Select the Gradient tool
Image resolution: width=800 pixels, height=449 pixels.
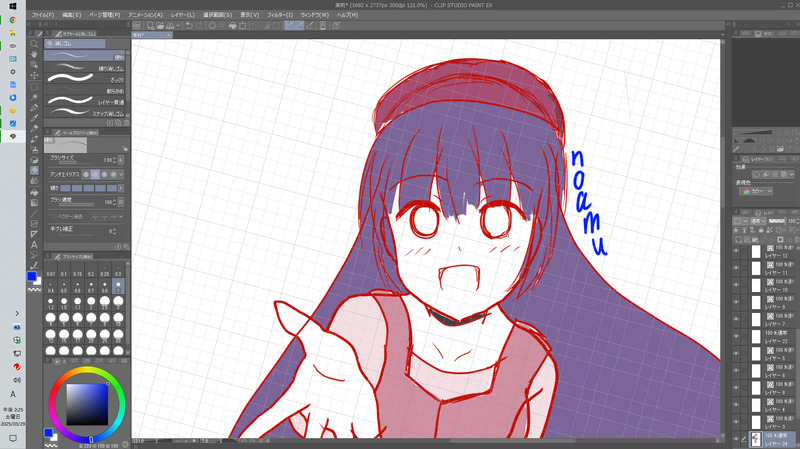point(34,203)
